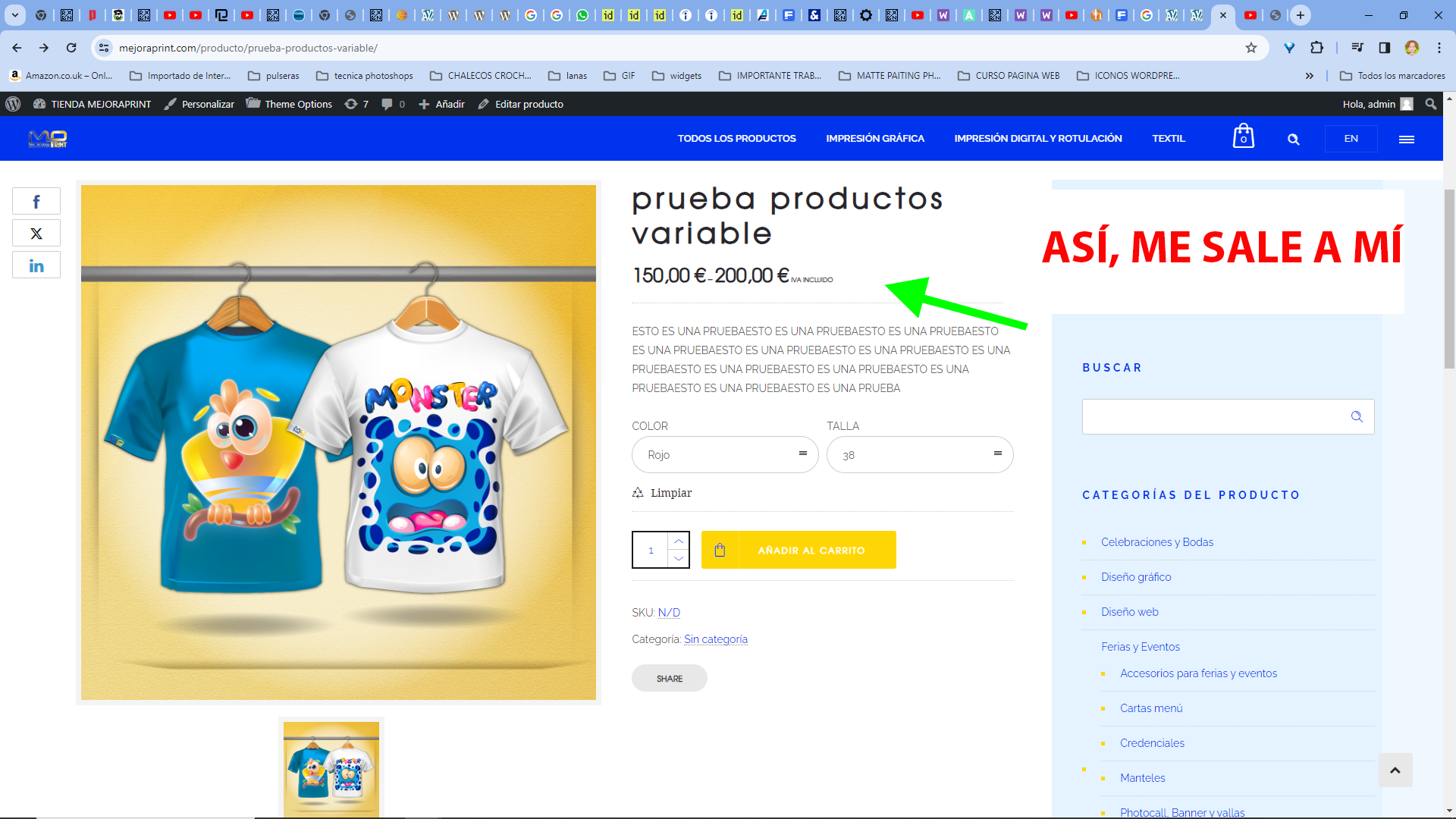
Task: Open Chrome extensions puzzle icon
Action: (1316, 48)
